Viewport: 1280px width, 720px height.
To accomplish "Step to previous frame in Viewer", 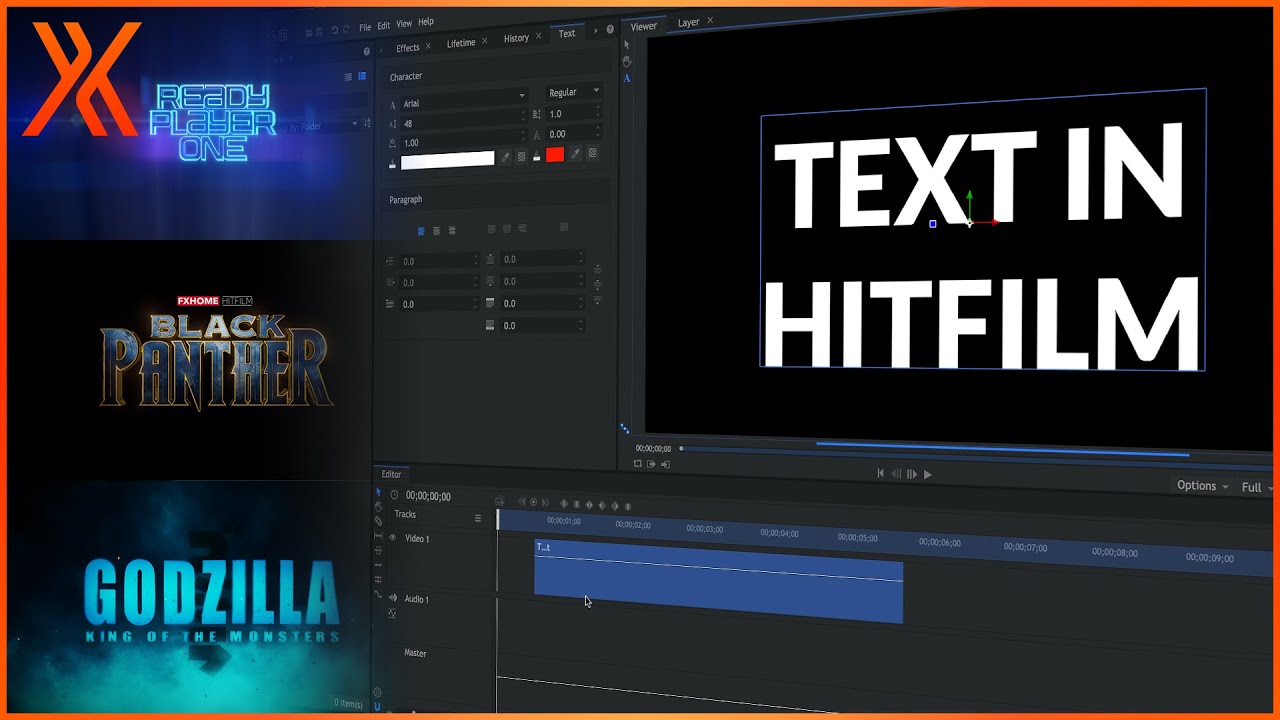I will pos(896,474).
